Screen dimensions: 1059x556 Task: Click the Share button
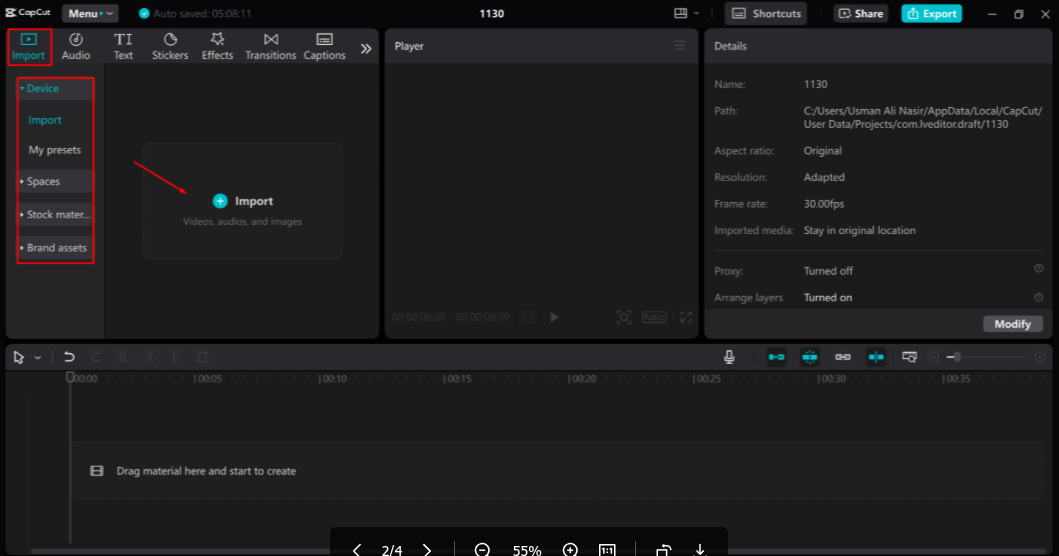pyautogui.click(x=860, y=14)
